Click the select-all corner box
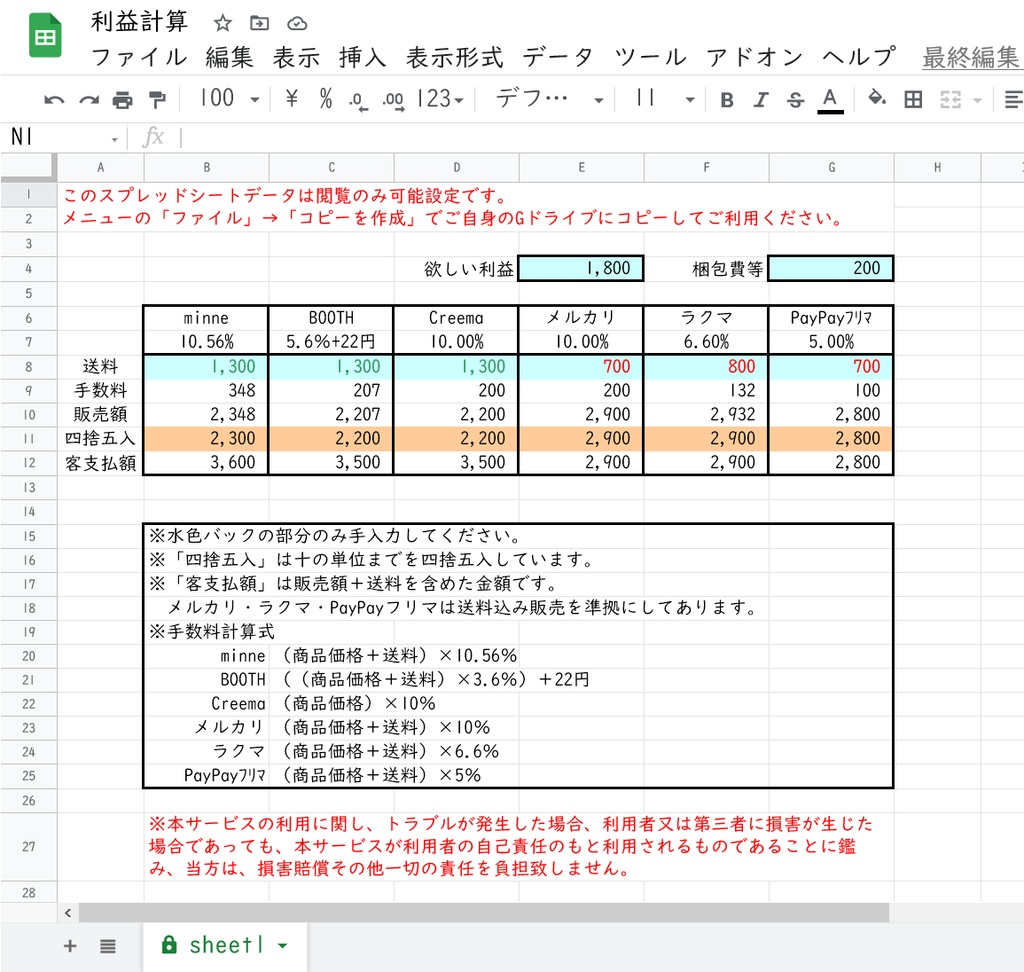 (28, 167)
